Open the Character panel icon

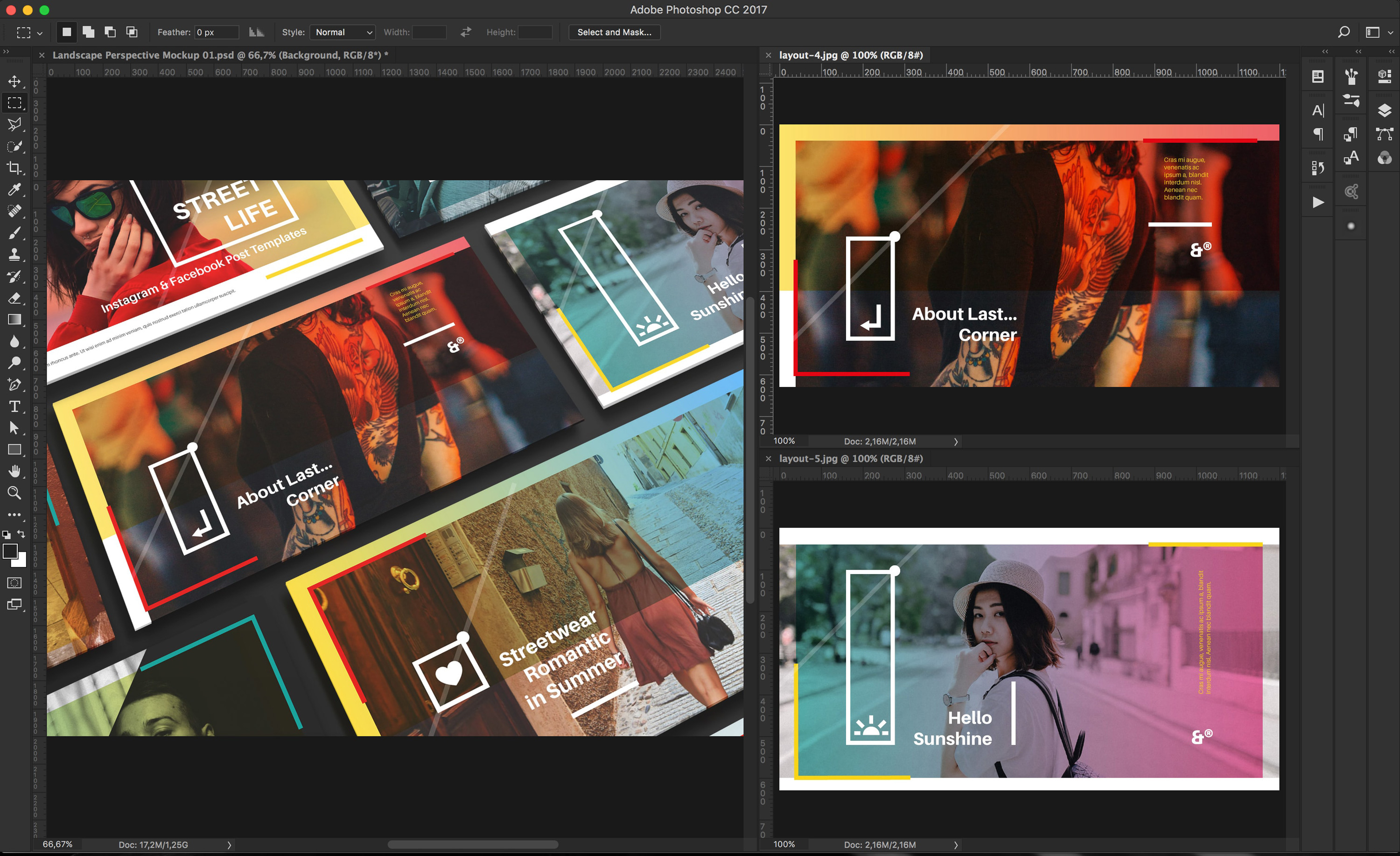[1317, 110]
